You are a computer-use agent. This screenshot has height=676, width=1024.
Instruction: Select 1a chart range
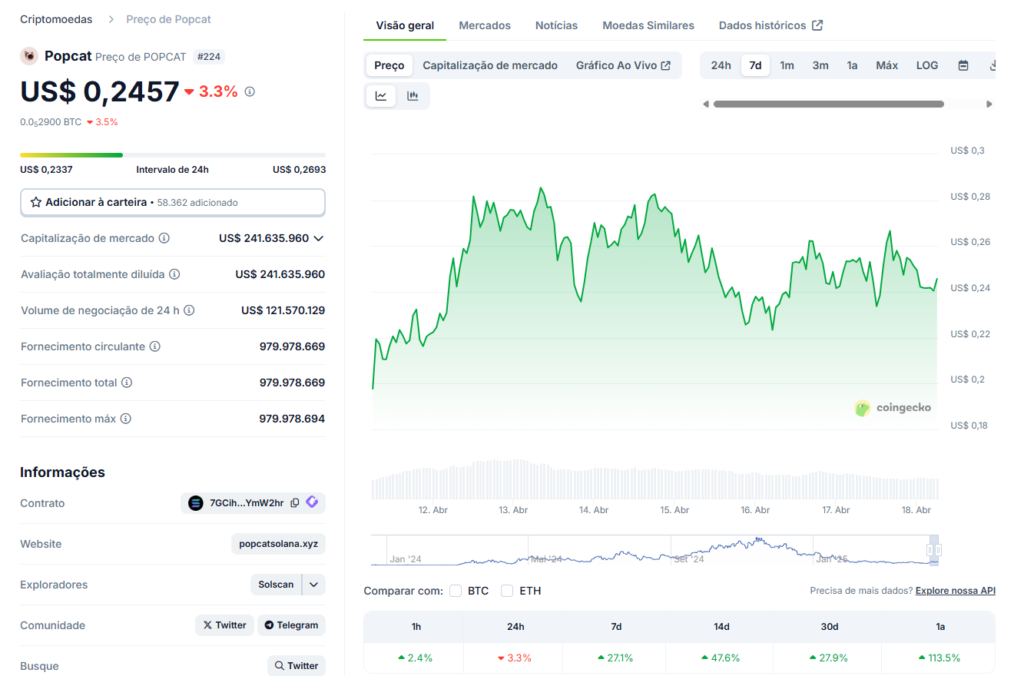(x=852, y=65)
